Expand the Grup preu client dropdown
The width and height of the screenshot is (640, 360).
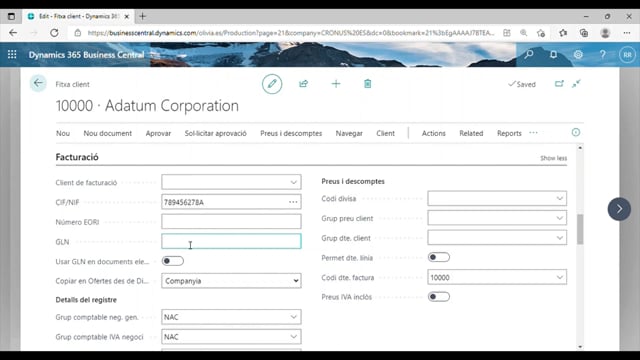point(560,218)
